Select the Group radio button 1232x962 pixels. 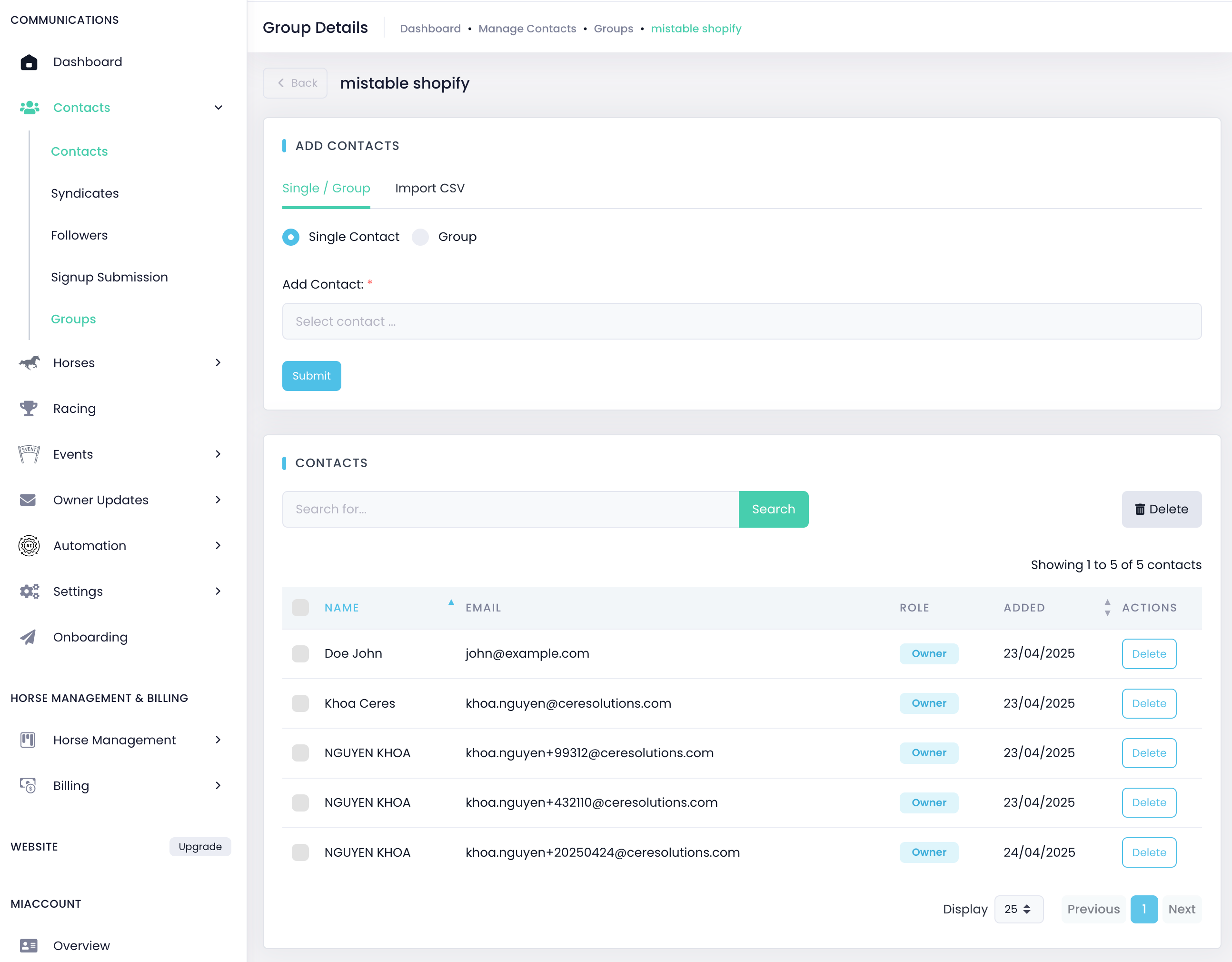point(420,237)
